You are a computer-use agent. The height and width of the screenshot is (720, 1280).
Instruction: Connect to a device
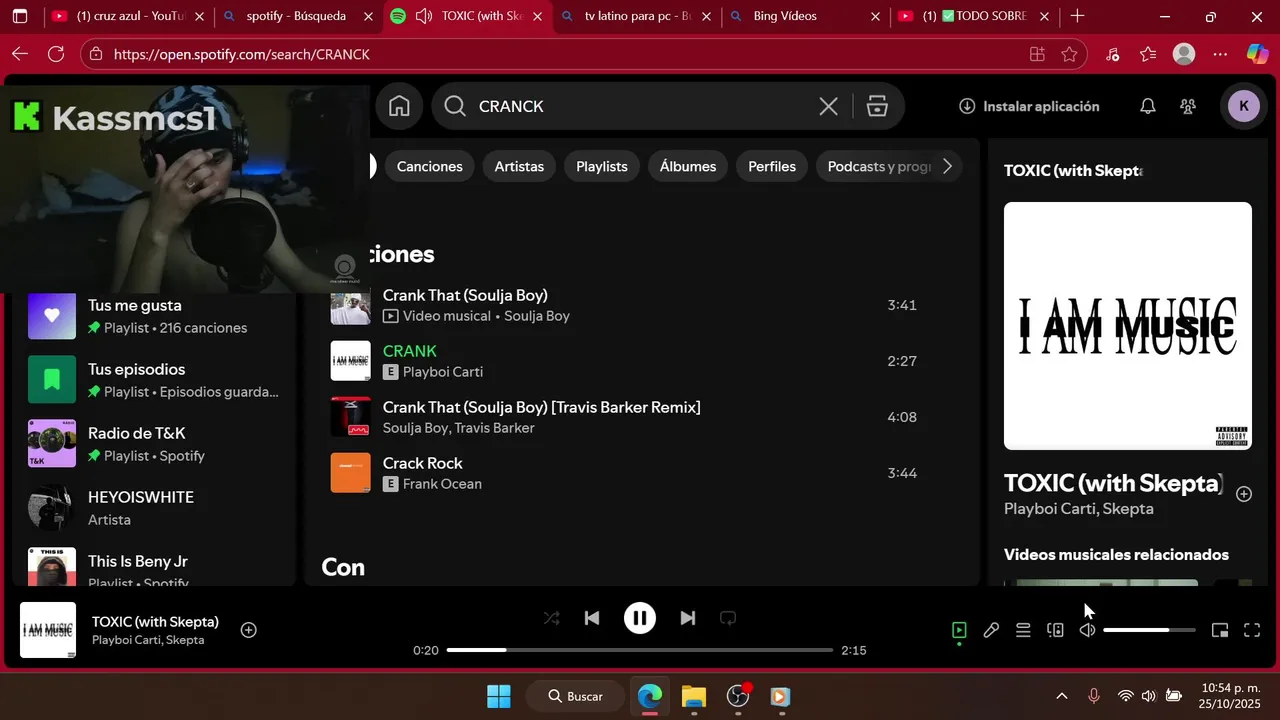pos(1055,630)
